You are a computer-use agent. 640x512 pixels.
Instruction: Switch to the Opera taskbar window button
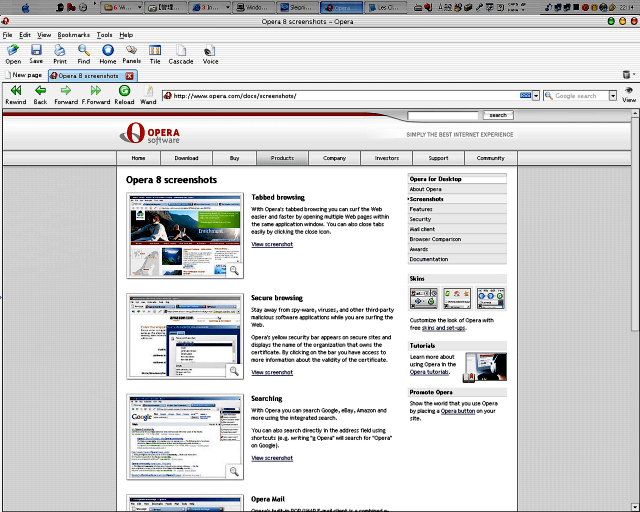(342, 7)
